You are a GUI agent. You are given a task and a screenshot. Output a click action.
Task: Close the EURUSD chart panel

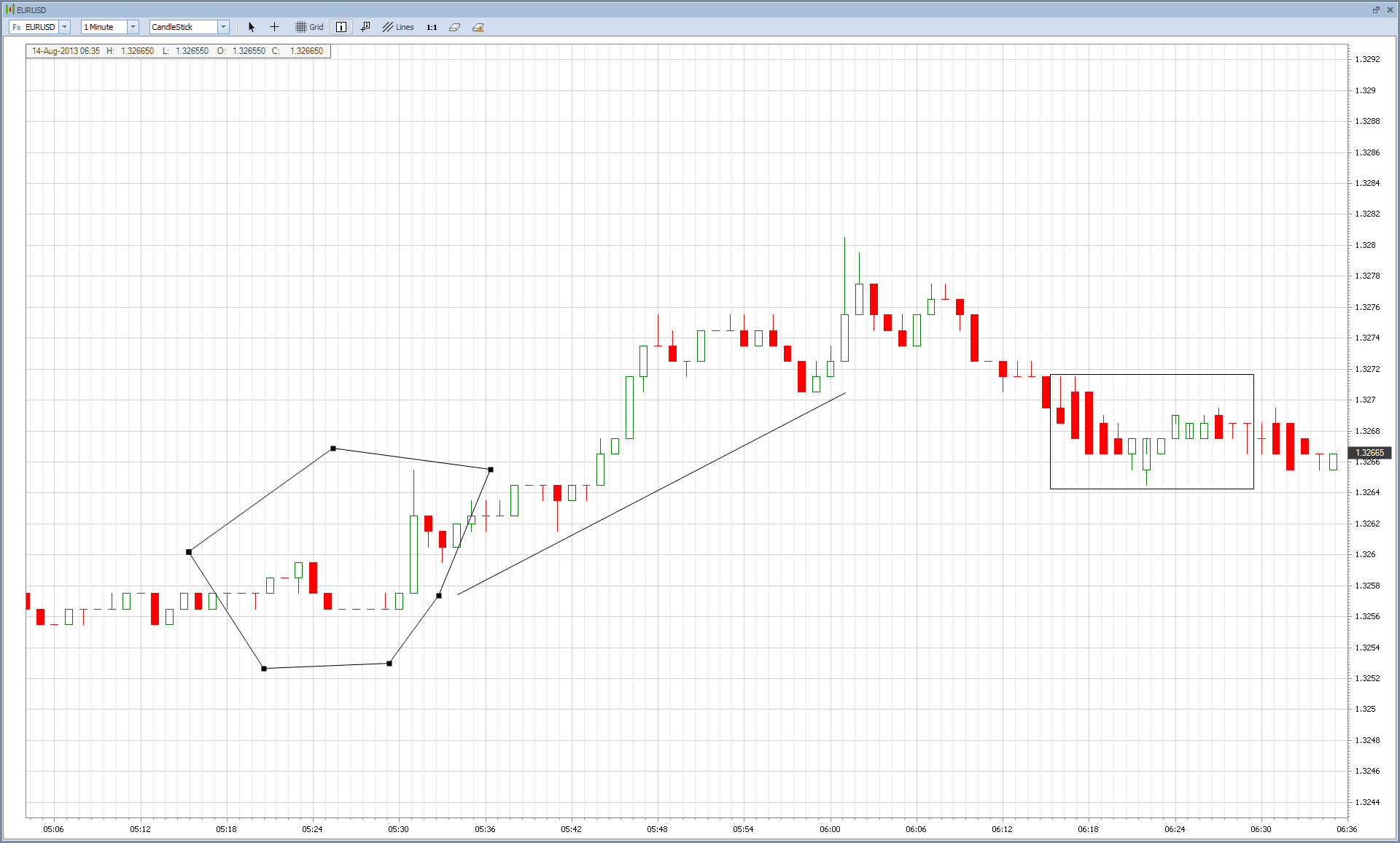coord(1388,9)
